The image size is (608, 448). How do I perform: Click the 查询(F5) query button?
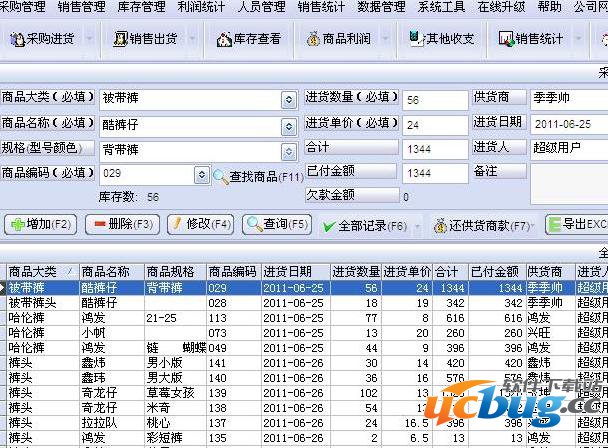277,225
